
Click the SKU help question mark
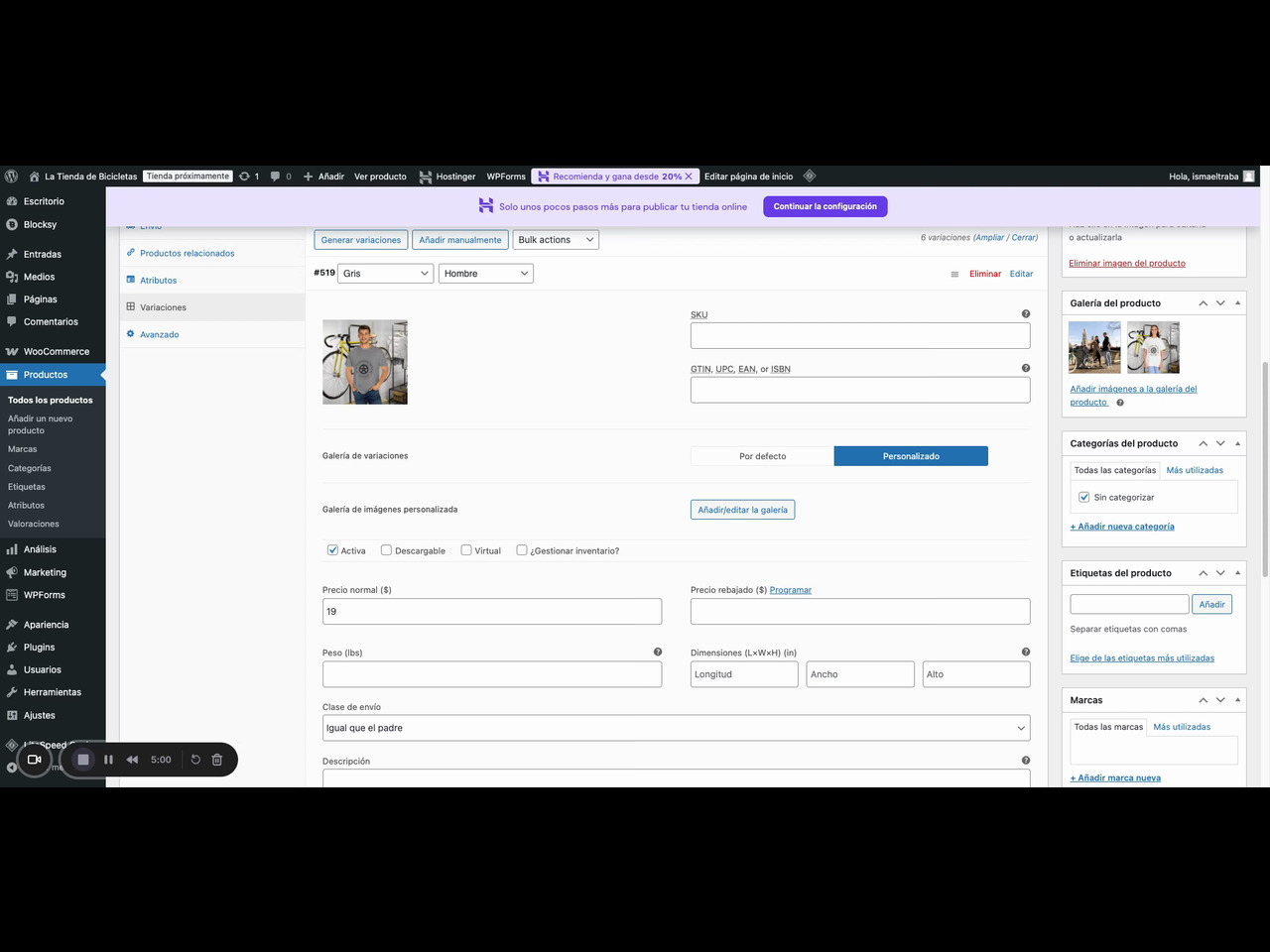(1026, 314)
